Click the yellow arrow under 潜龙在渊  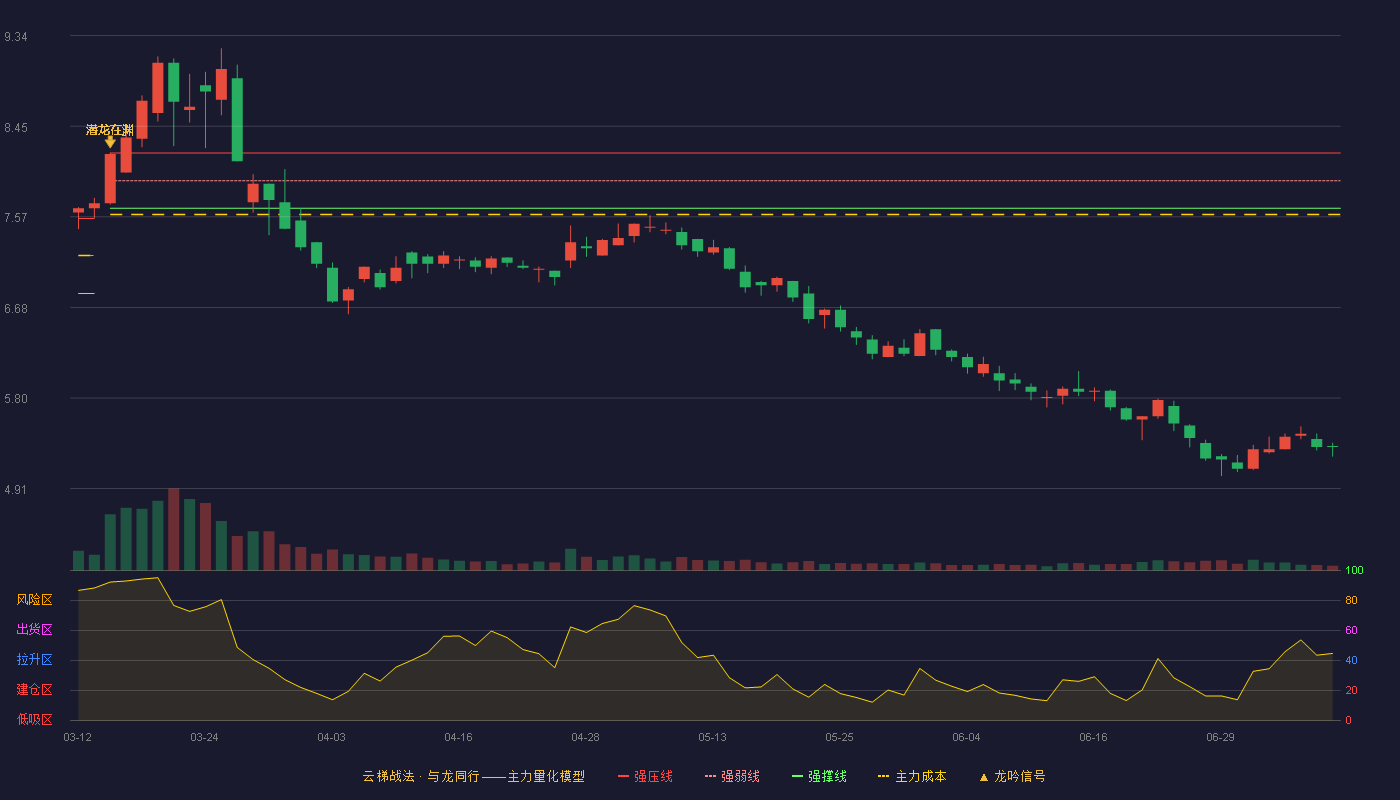point(110,143)
